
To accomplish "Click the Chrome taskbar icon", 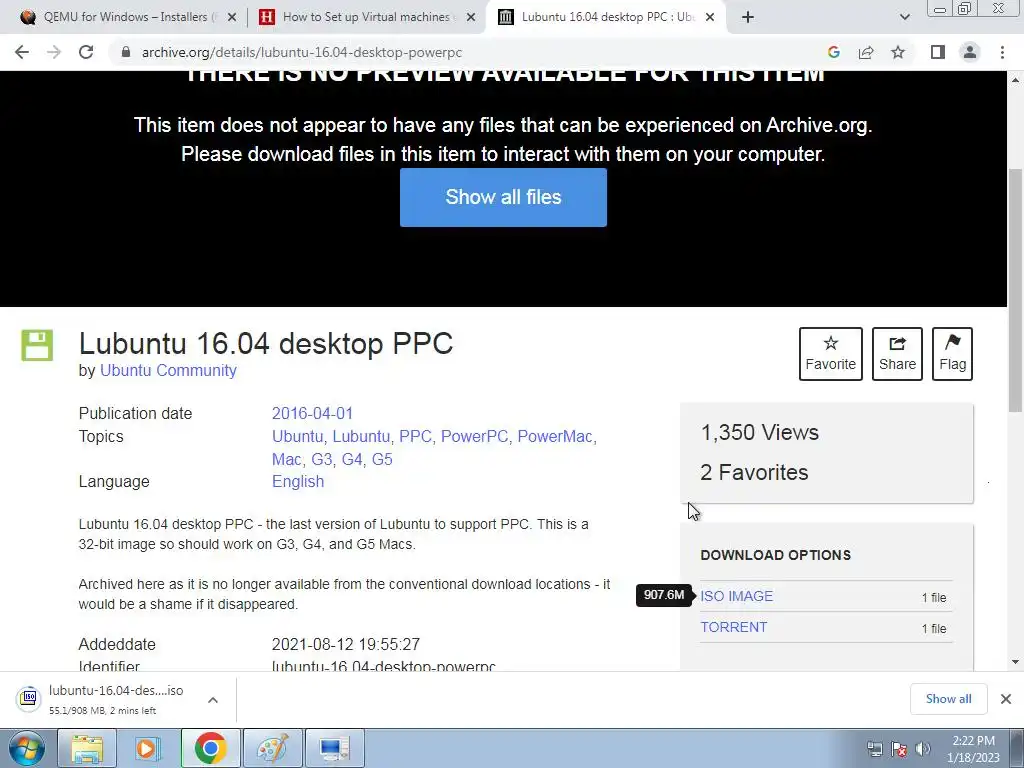I will [210, 748].
